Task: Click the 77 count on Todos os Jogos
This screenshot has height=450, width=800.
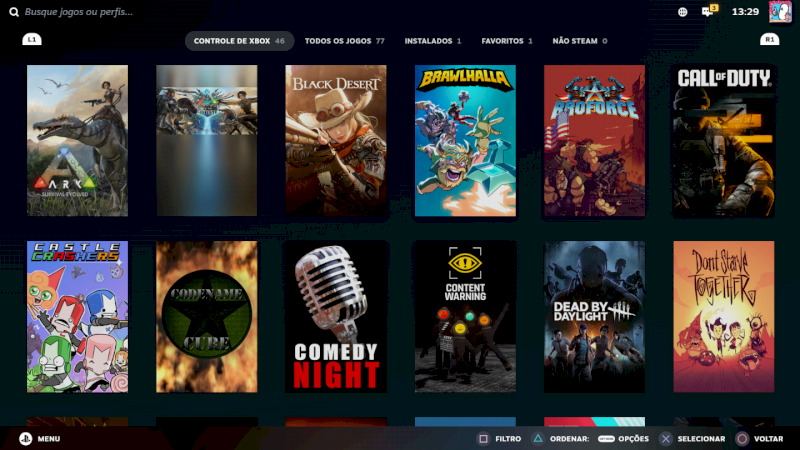Action: click(x=380, y=41)
